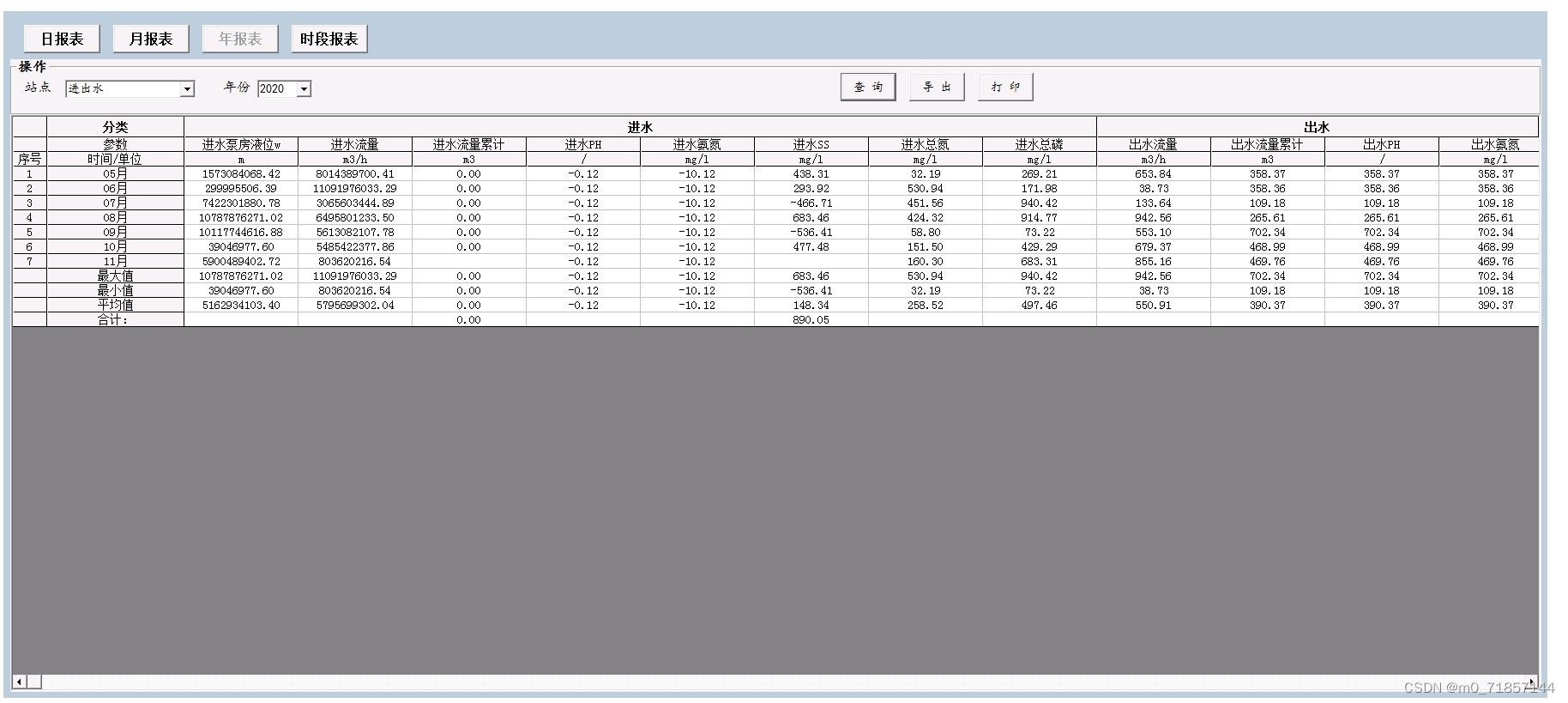This screenshot has width=1568, height=703.
Task: Click the 合计 total 890.05
Action: [x=811, y=320]
